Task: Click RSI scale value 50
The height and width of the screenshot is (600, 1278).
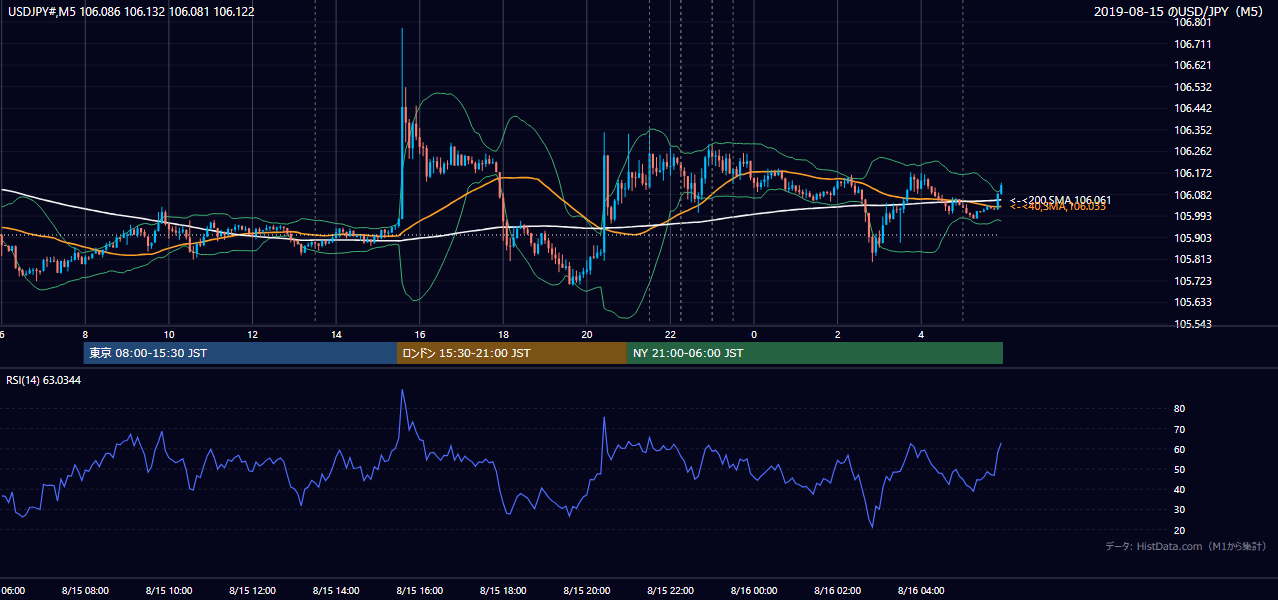Action: [x=1180, y=469]
